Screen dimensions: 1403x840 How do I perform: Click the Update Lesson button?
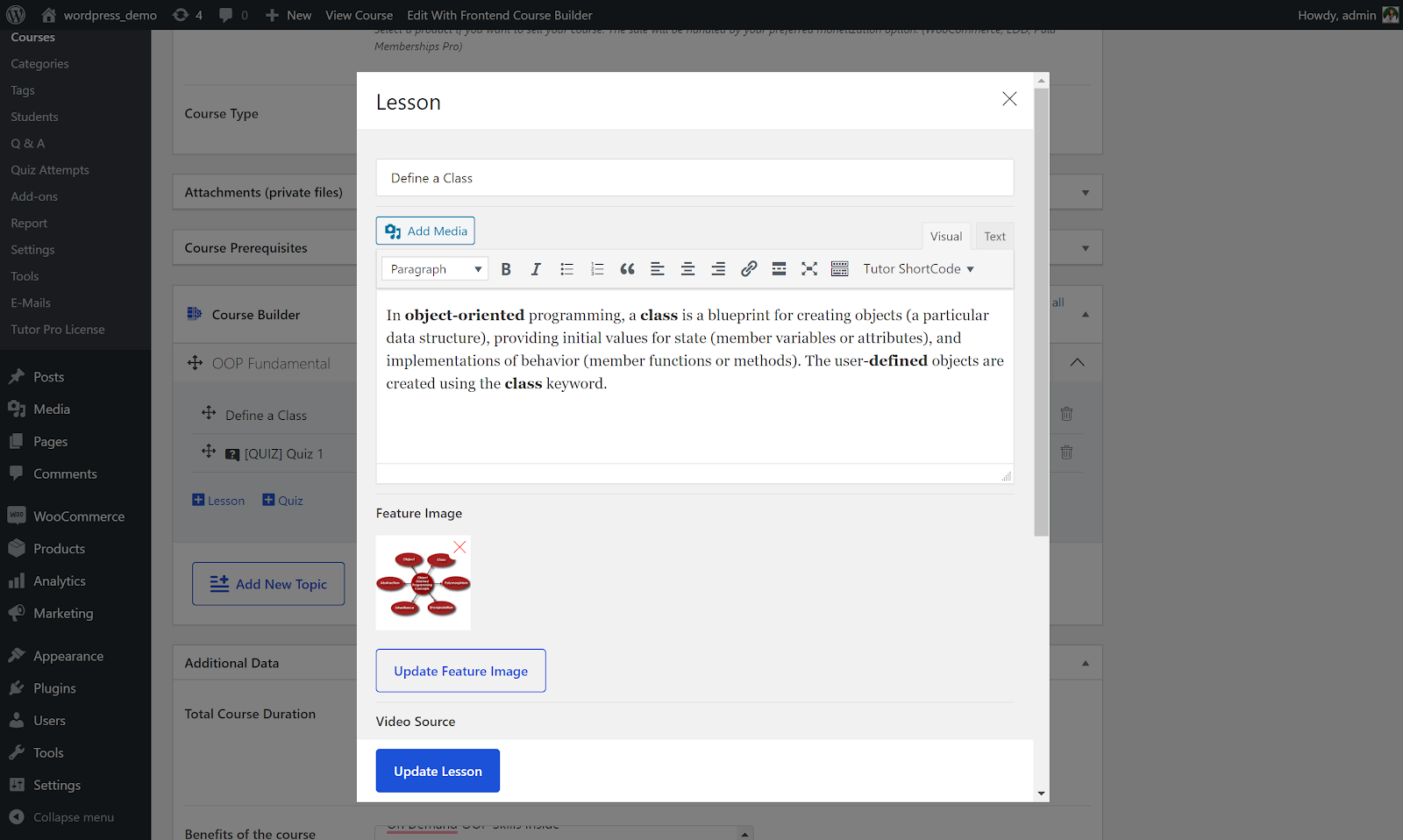(438, 771)
